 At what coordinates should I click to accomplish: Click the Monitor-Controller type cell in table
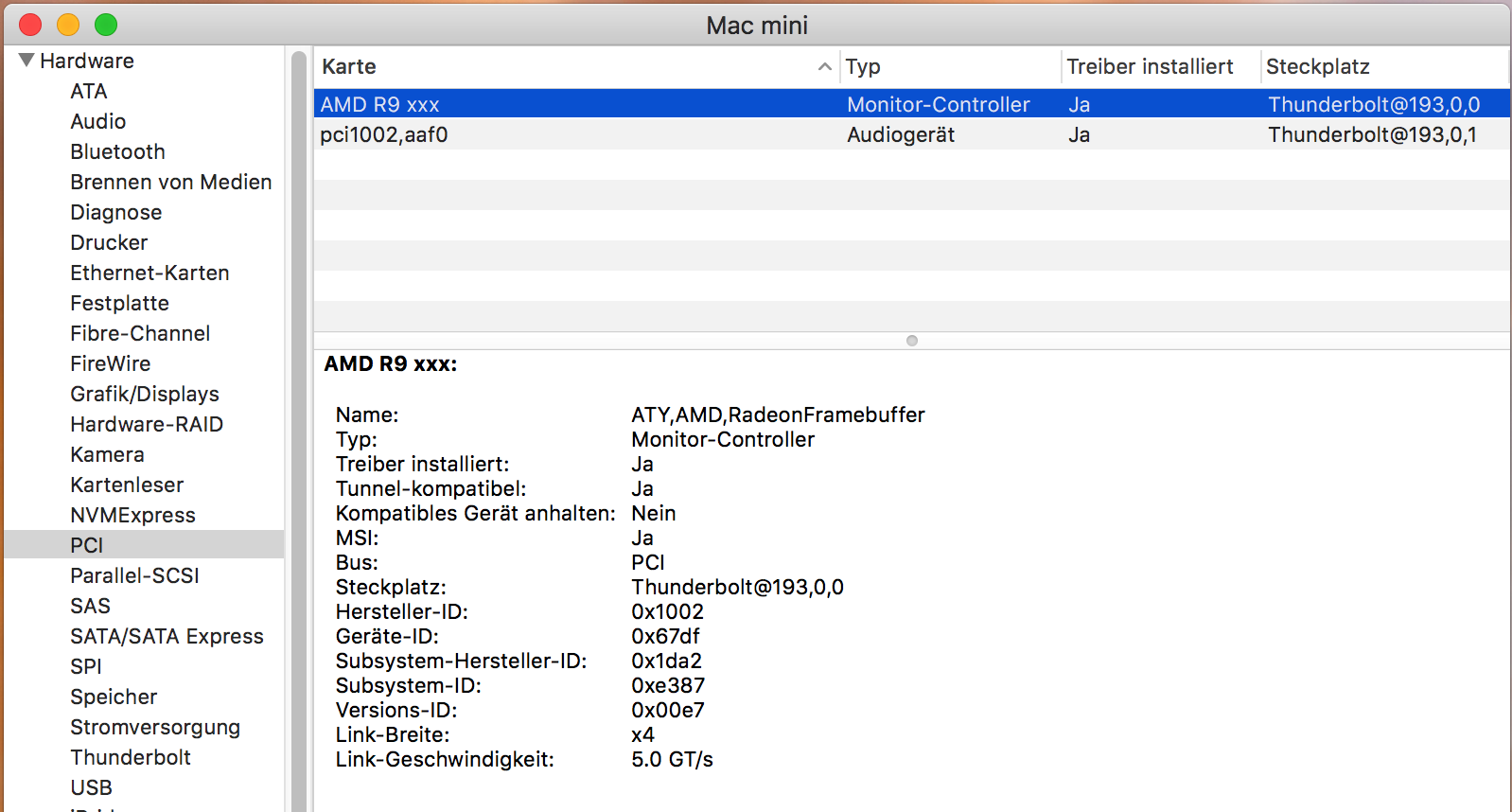click(939, 104)
